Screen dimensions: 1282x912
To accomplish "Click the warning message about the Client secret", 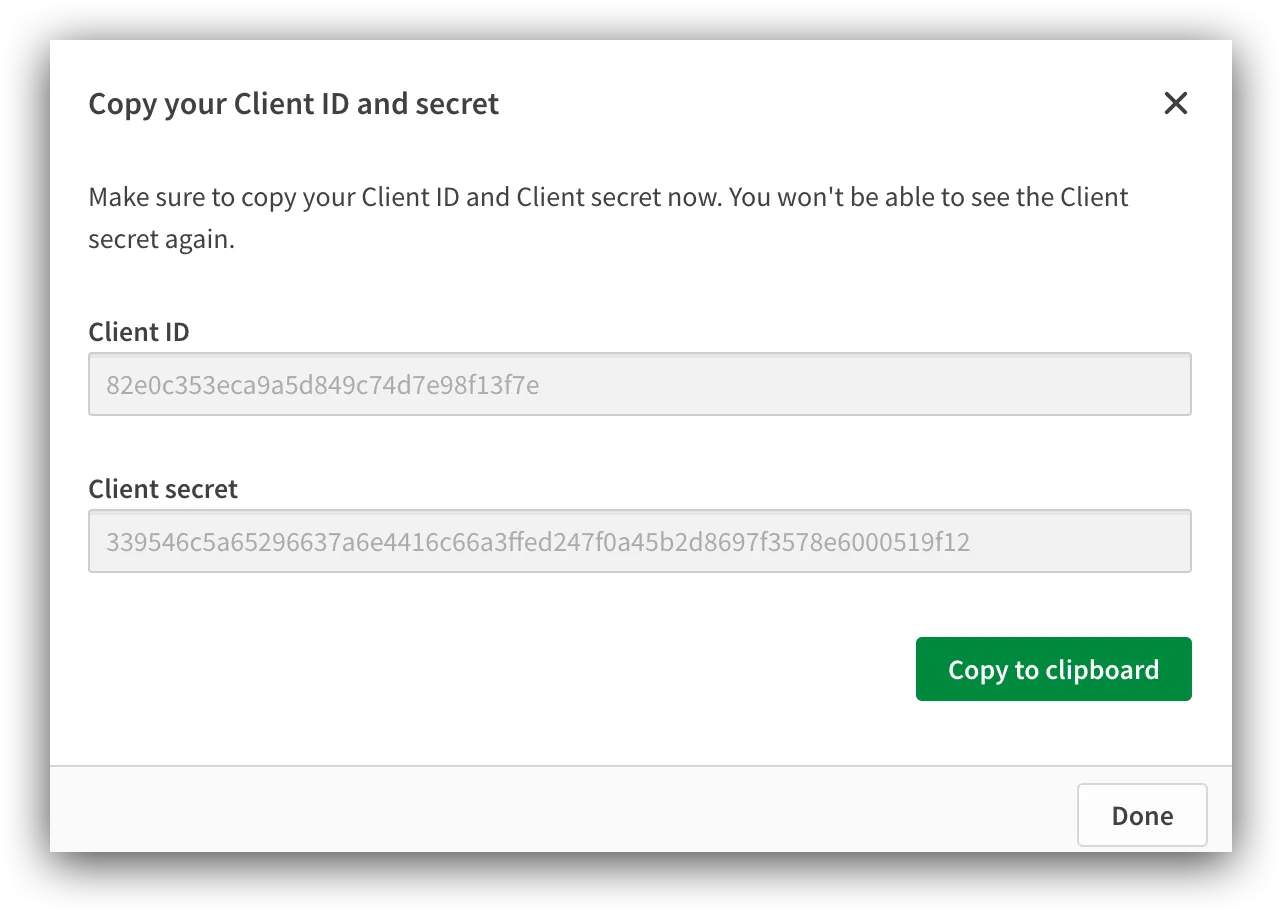I will [609, 217].
